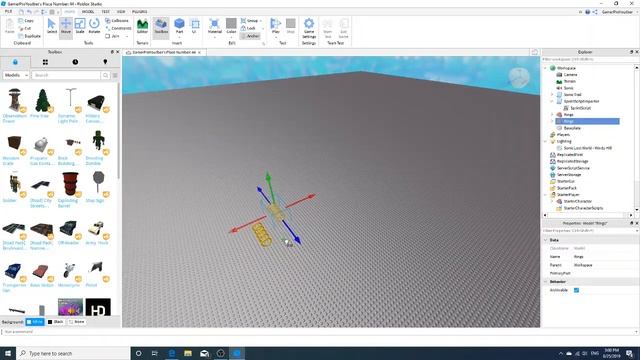Collapse the Workspace tree node

point(545,68)
